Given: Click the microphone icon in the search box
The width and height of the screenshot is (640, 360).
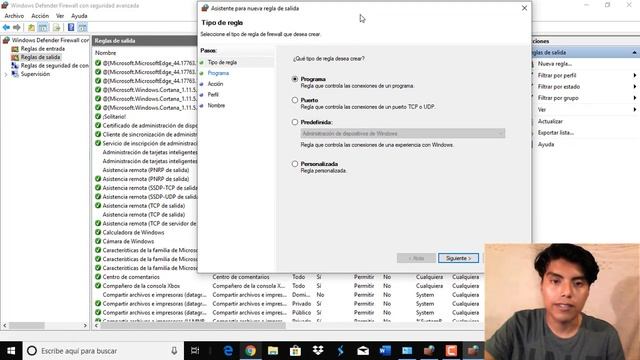Looking at the screenshot, I should [174, 351].
